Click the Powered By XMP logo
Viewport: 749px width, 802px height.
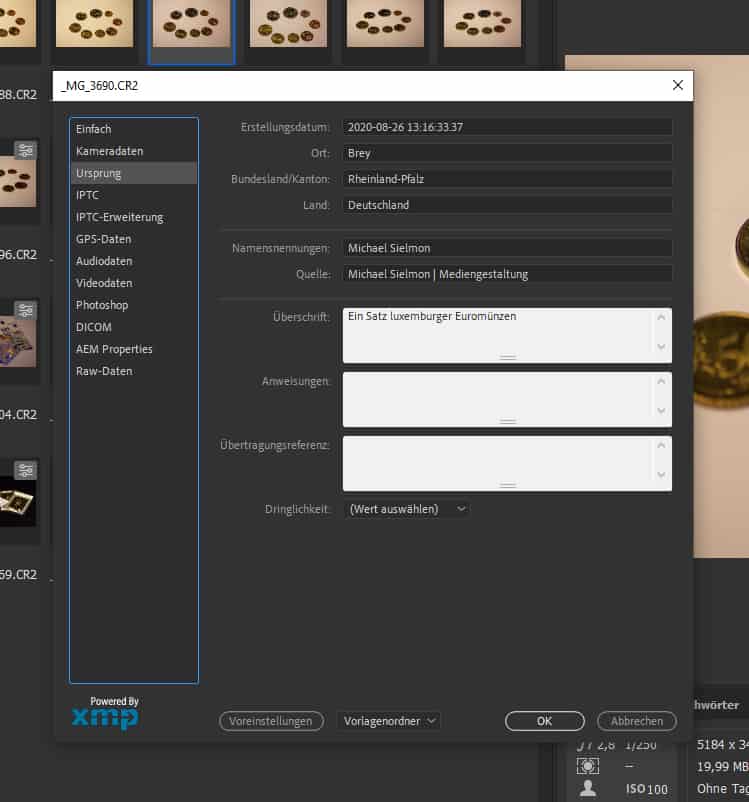click(105, 713)
